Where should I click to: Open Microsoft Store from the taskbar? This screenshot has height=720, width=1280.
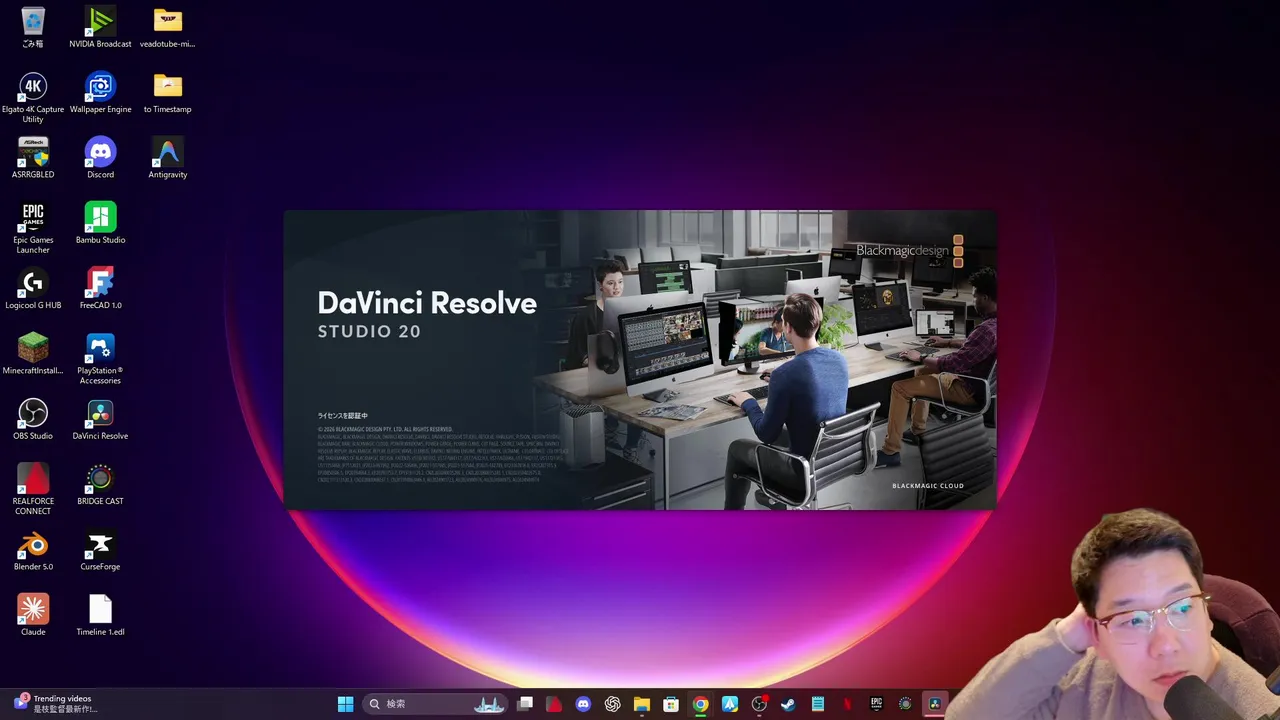click(671, 704)
